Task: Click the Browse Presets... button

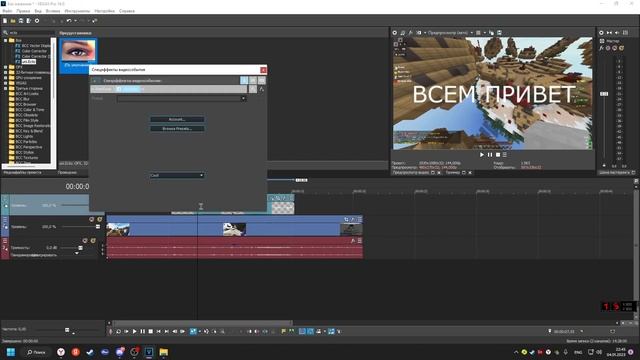Action: [x=177, y=129]
